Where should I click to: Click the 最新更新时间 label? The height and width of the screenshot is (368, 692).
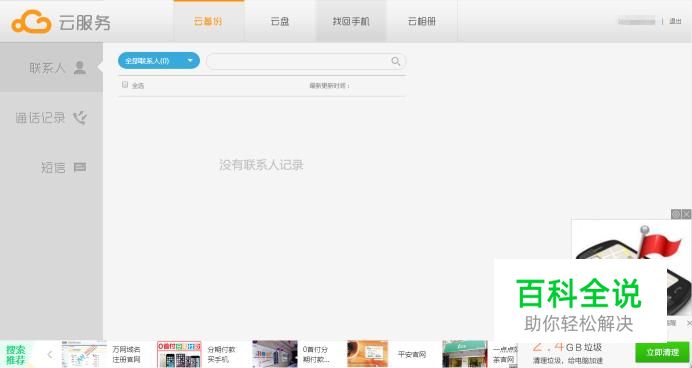click(329, 86)
